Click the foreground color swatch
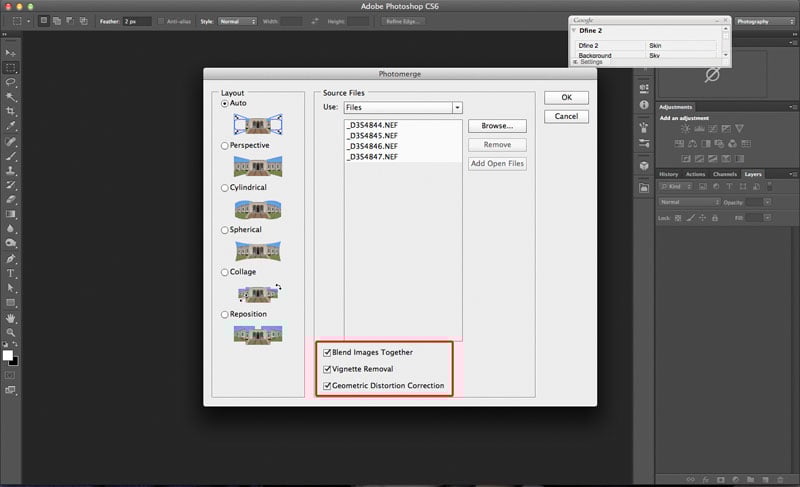 click(7, 355)
